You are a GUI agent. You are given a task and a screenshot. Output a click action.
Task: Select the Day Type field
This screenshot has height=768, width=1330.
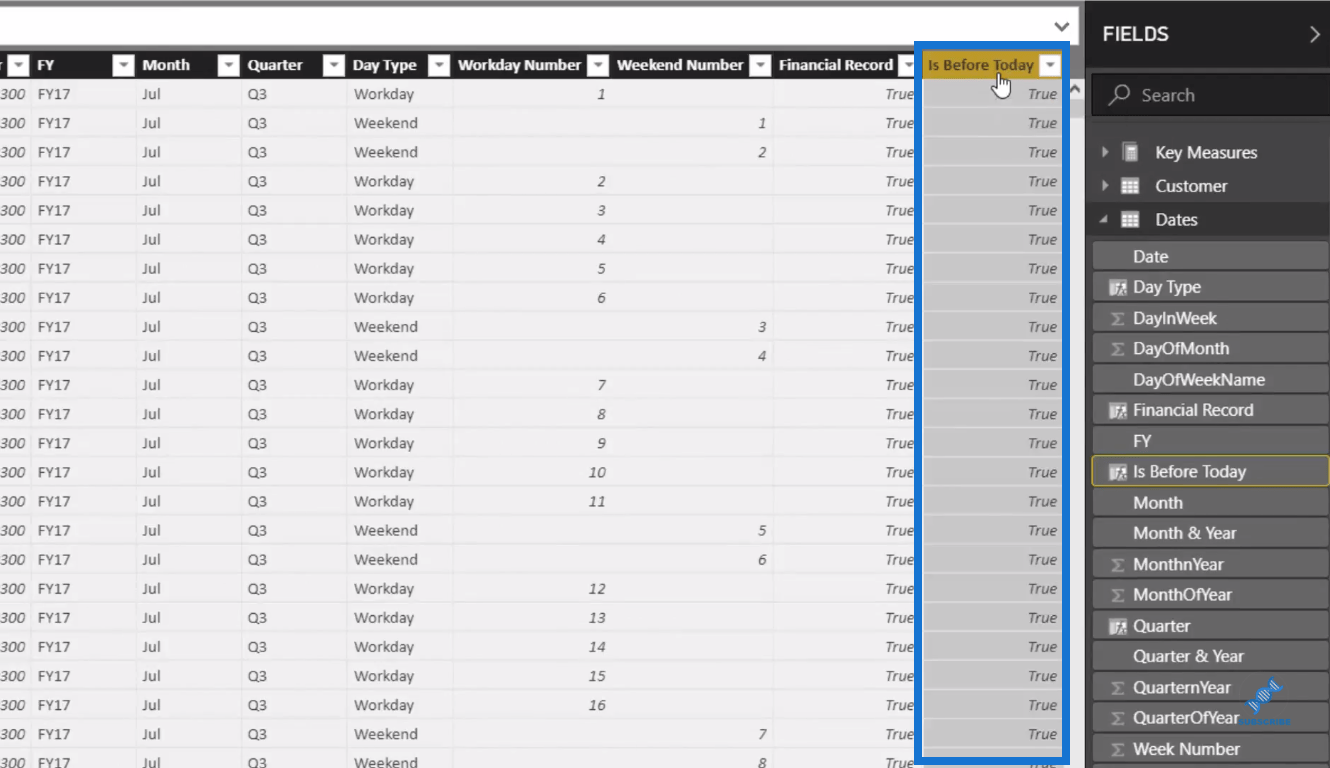click(1210, 287)
